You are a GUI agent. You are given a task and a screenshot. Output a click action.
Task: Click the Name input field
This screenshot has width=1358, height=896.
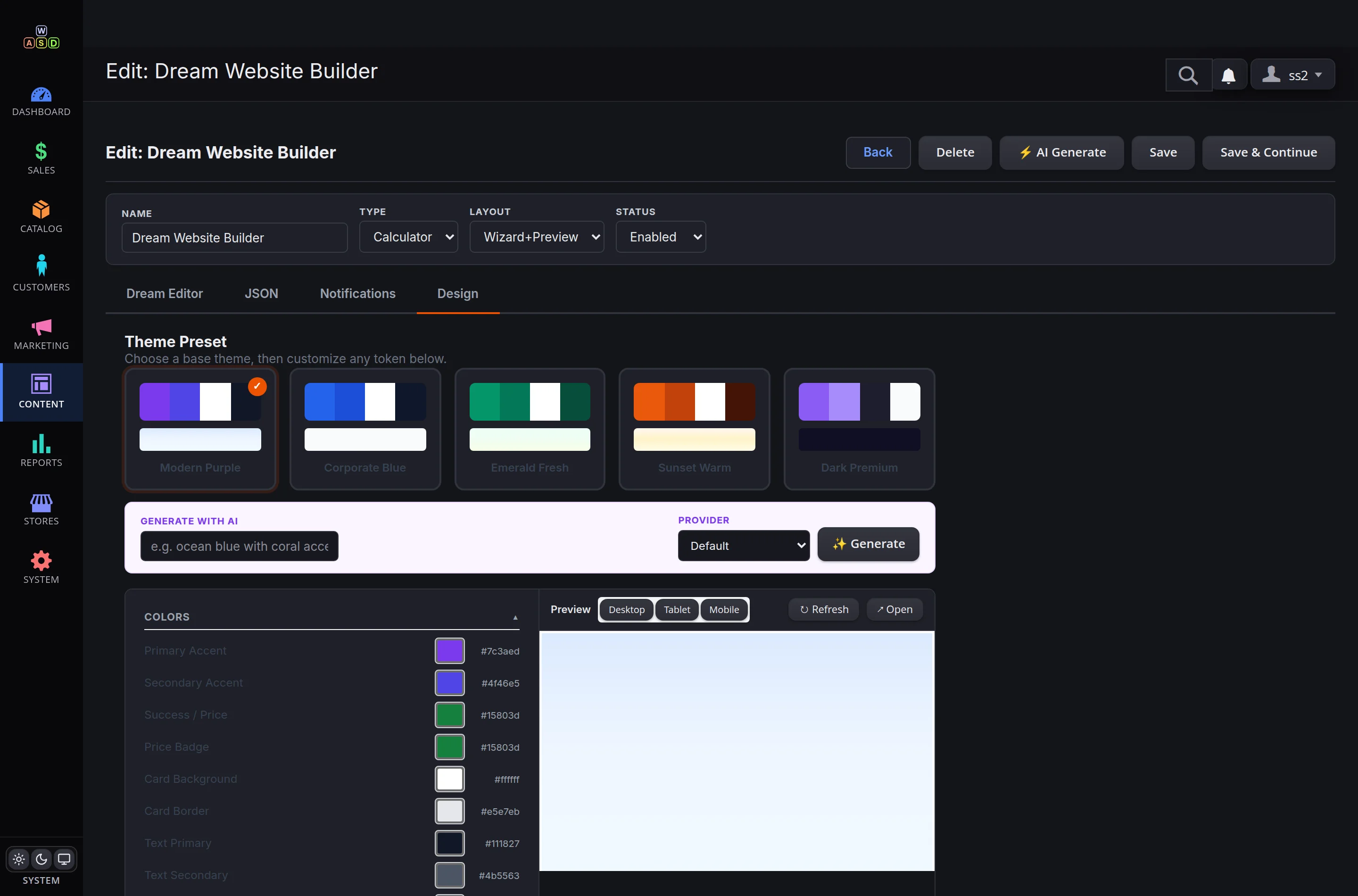click(x=234, y=238)
